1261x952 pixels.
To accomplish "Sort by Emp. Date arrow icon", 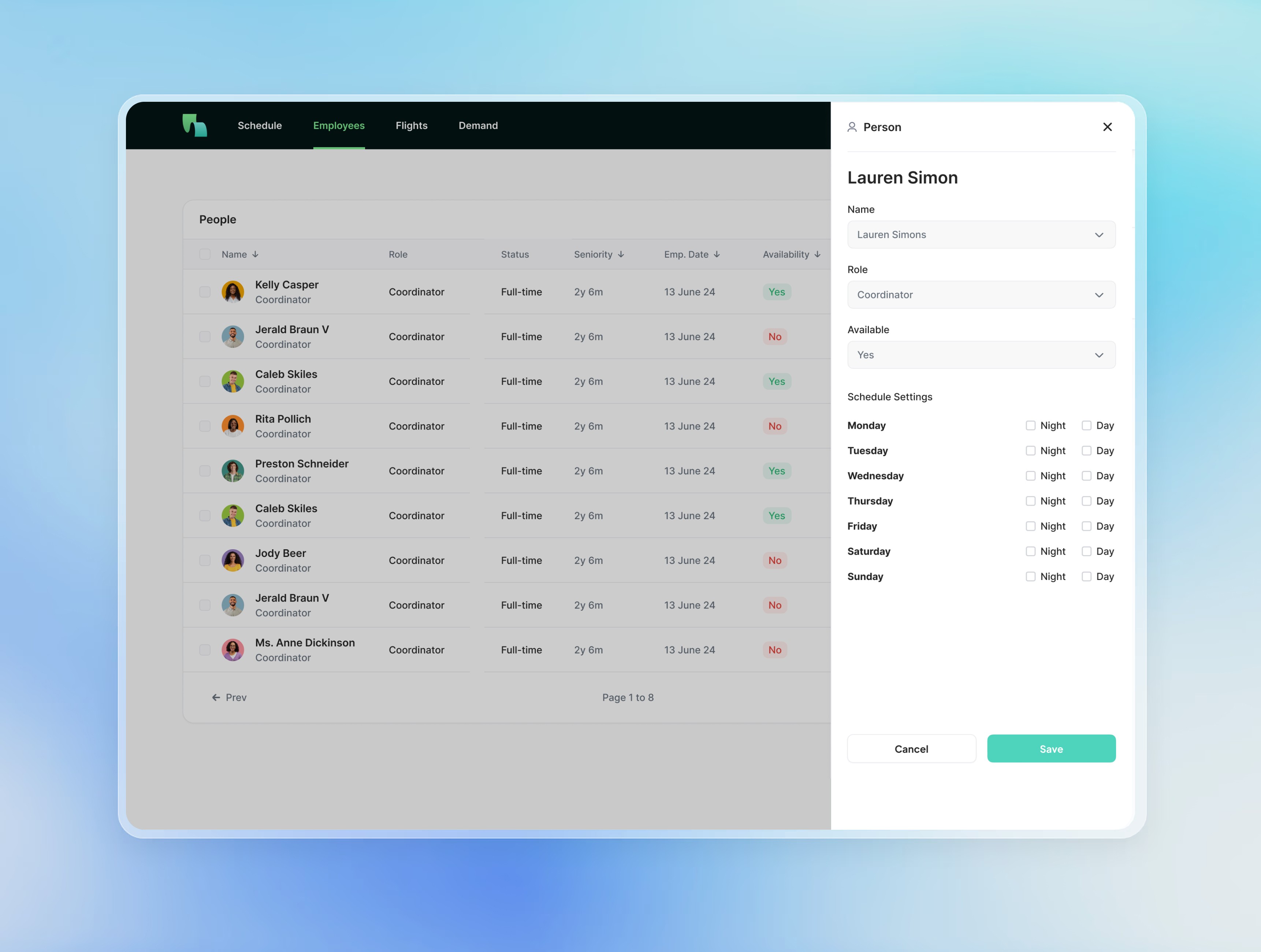I will 717,254.
